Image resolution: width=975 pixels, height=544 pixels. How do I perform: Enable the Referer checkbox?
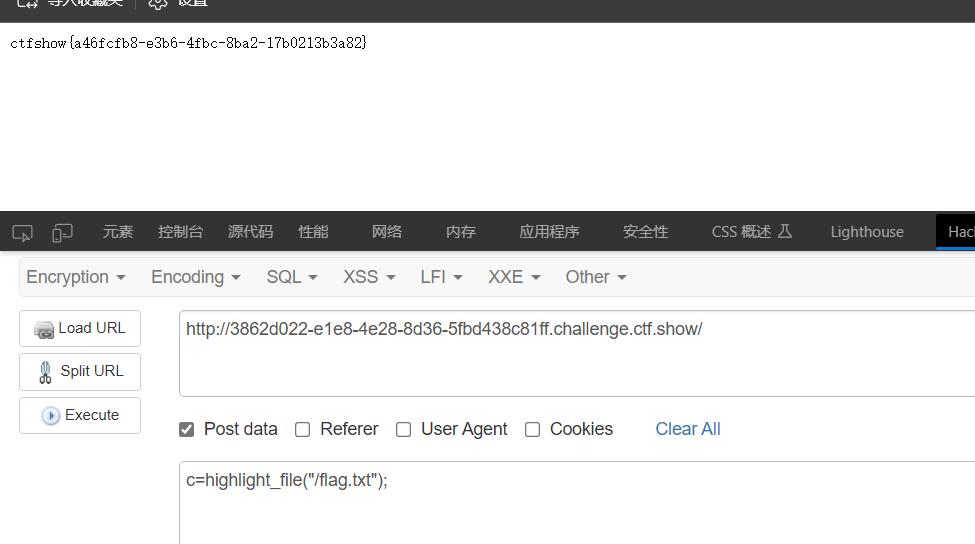pos(302,430)
